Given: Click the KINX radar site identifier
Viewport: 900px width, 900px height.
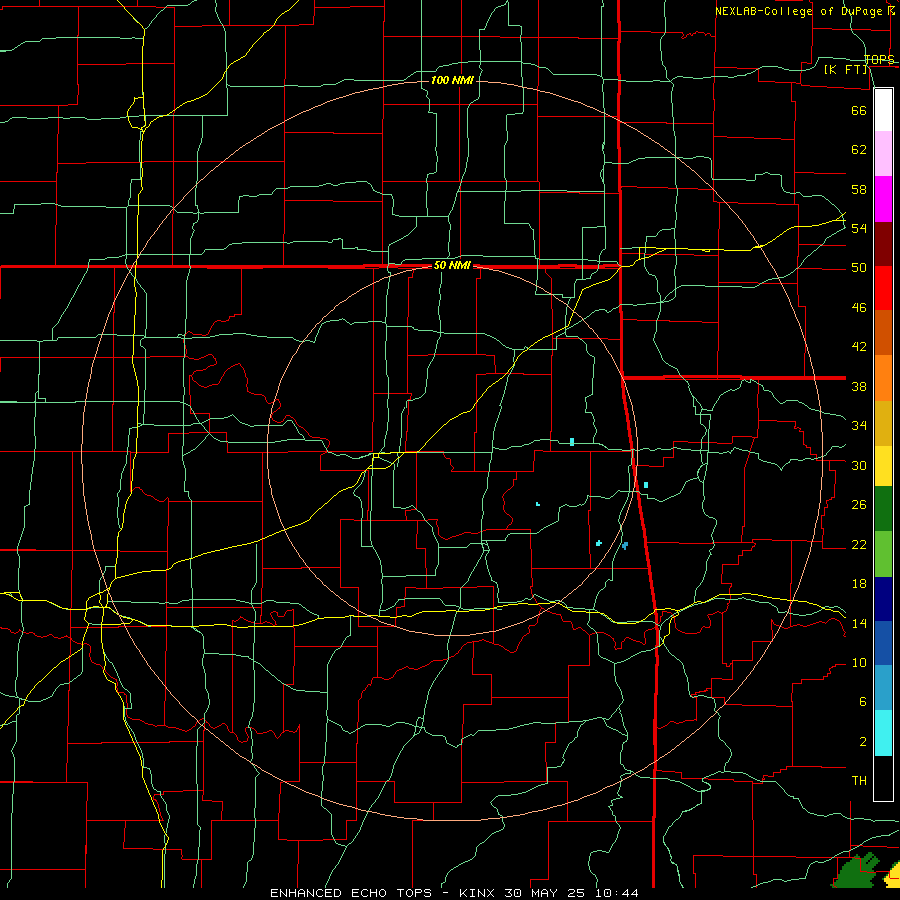Looking at the screenshot, I should (x=479, y=893).
